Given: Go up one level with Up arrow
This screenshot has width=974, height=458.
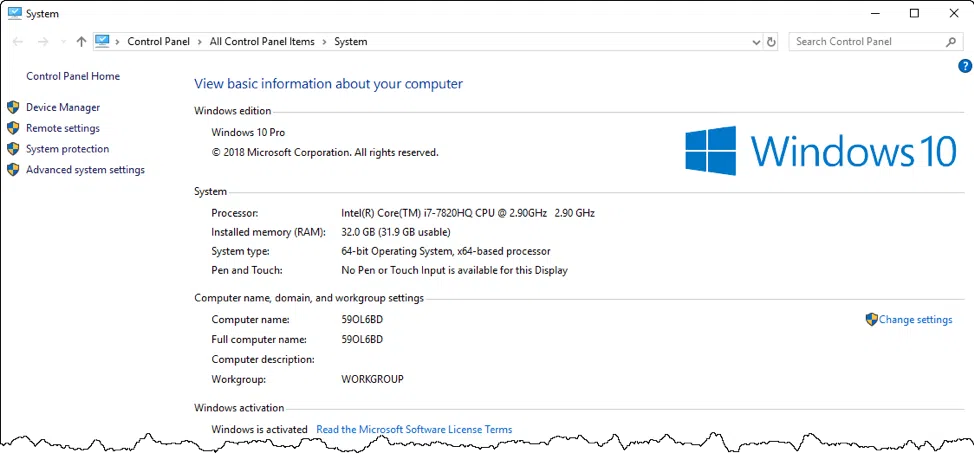Looking at the screenshot, I should (x=81, y=42).
